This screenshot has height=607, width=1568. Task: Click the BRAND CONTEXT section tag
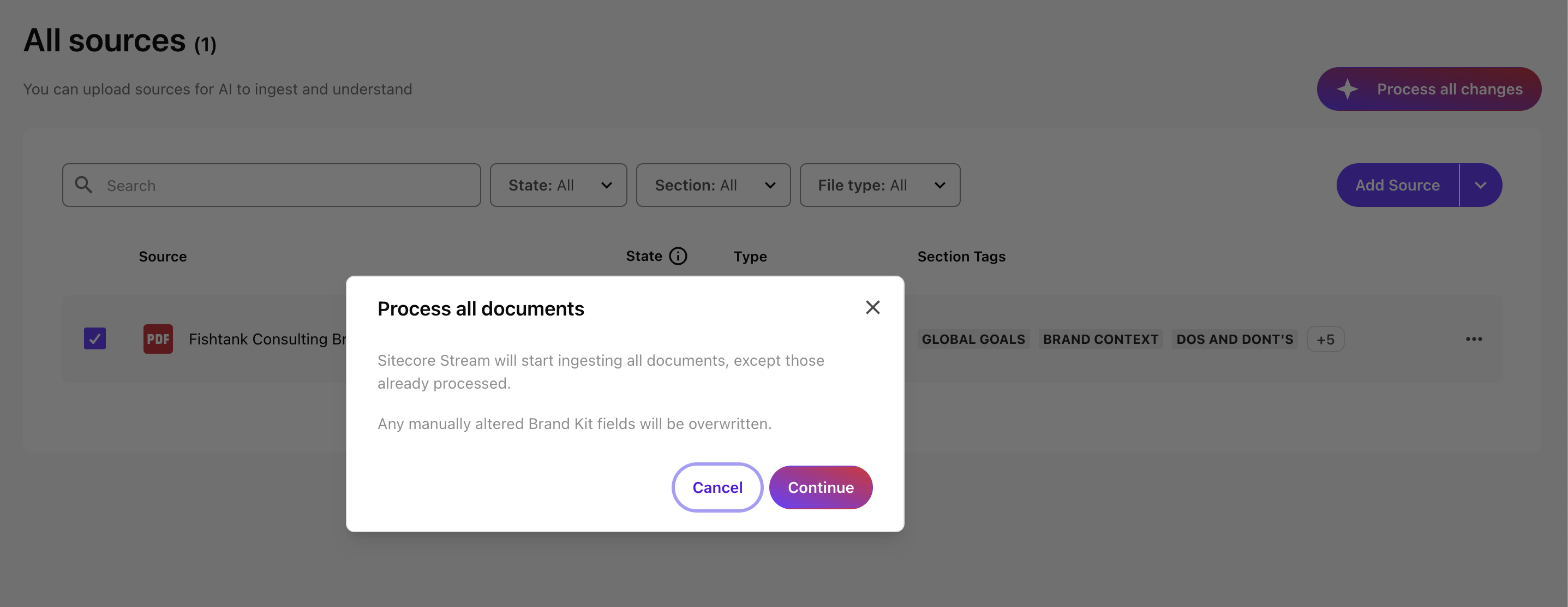click(1100, 339)
